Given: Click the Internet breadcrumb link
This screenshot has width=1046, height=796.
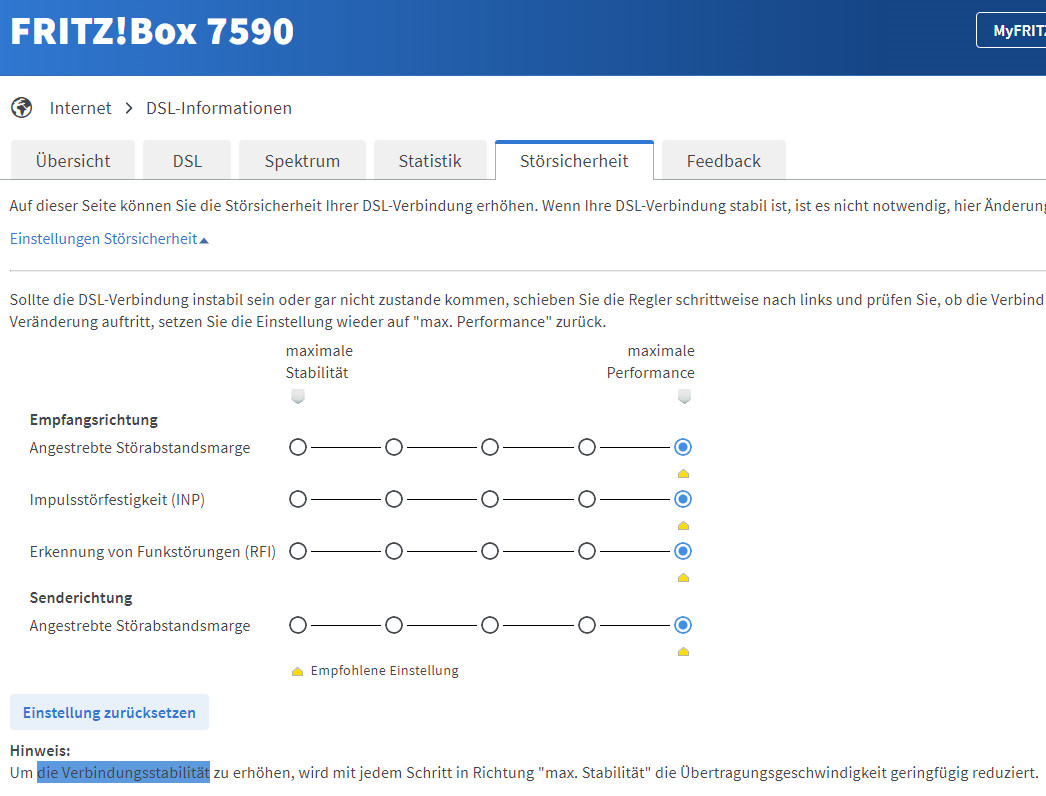Looking at the screenshot, I should [80, 108].
